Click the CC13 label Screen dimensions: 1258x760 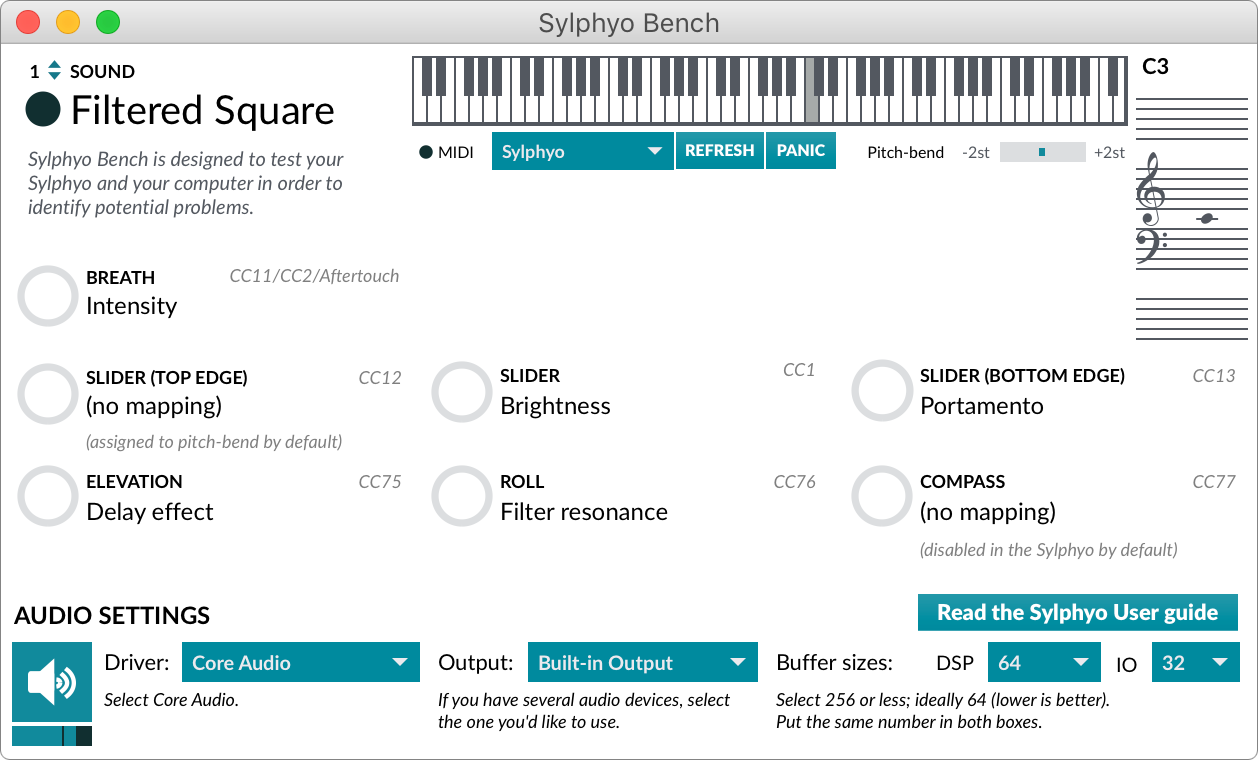tap(1214, 376)
